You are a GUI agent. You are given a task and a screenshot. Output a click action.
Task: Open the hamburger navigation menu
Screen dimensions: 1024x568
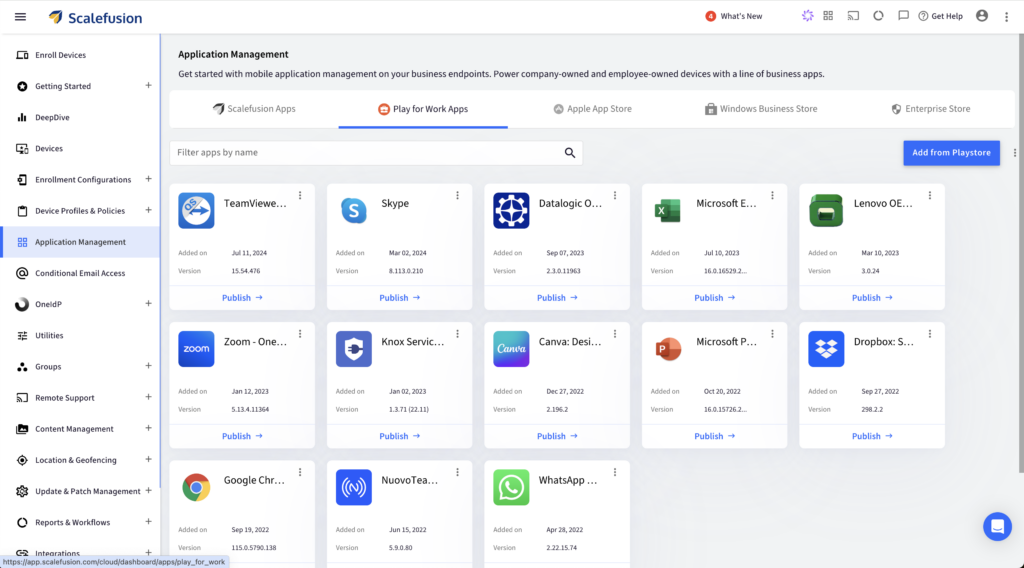(x=20, y=17)
